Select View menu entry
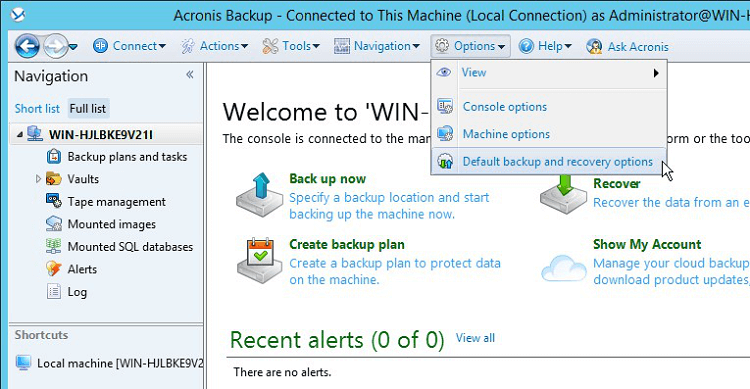This screenshot has height=389, width=750. [x=549, y=73]
